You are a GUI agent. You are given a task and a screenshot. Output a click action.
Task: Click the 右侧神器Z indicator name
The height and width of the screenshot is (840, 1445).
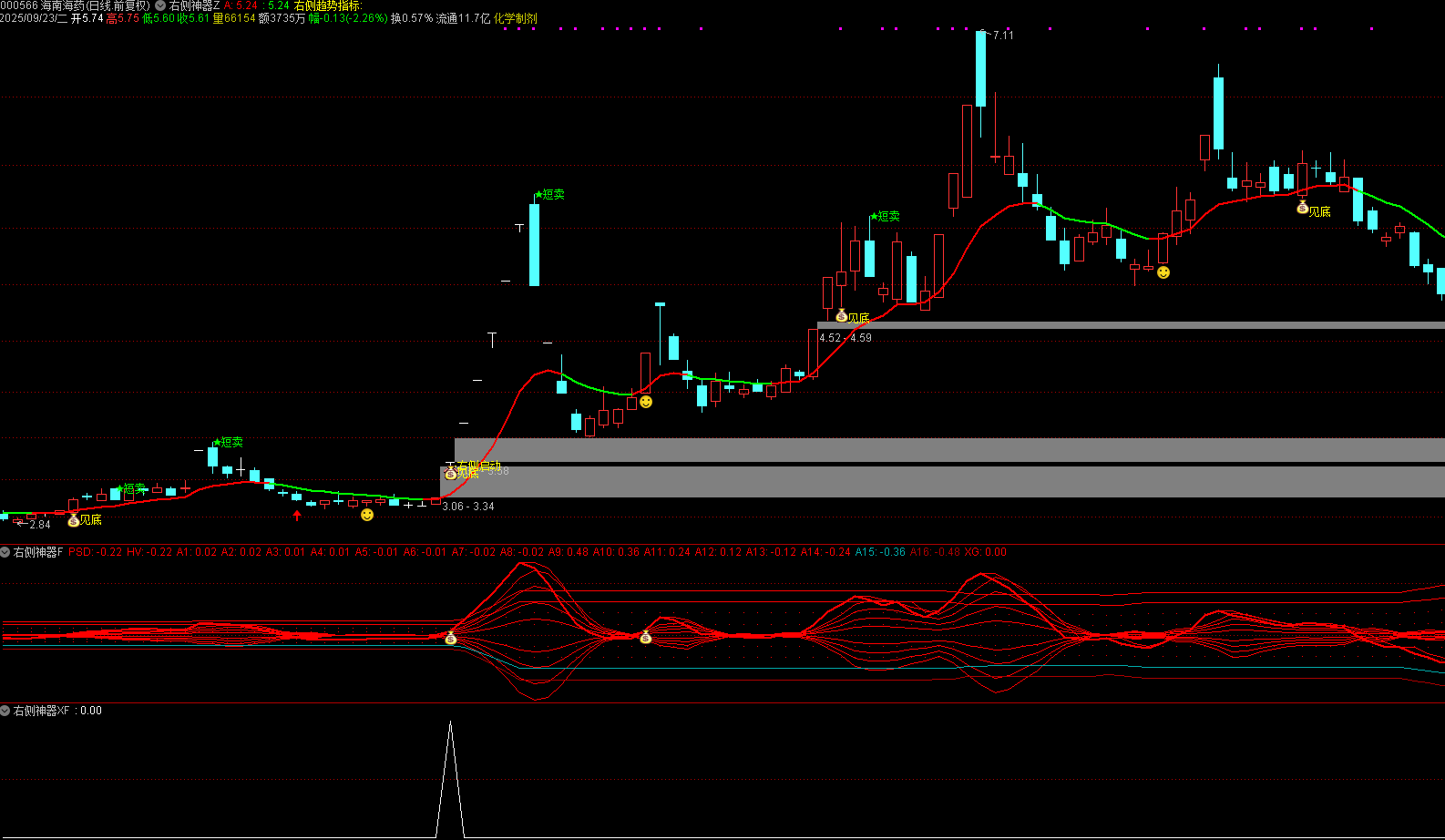[195, 5]
